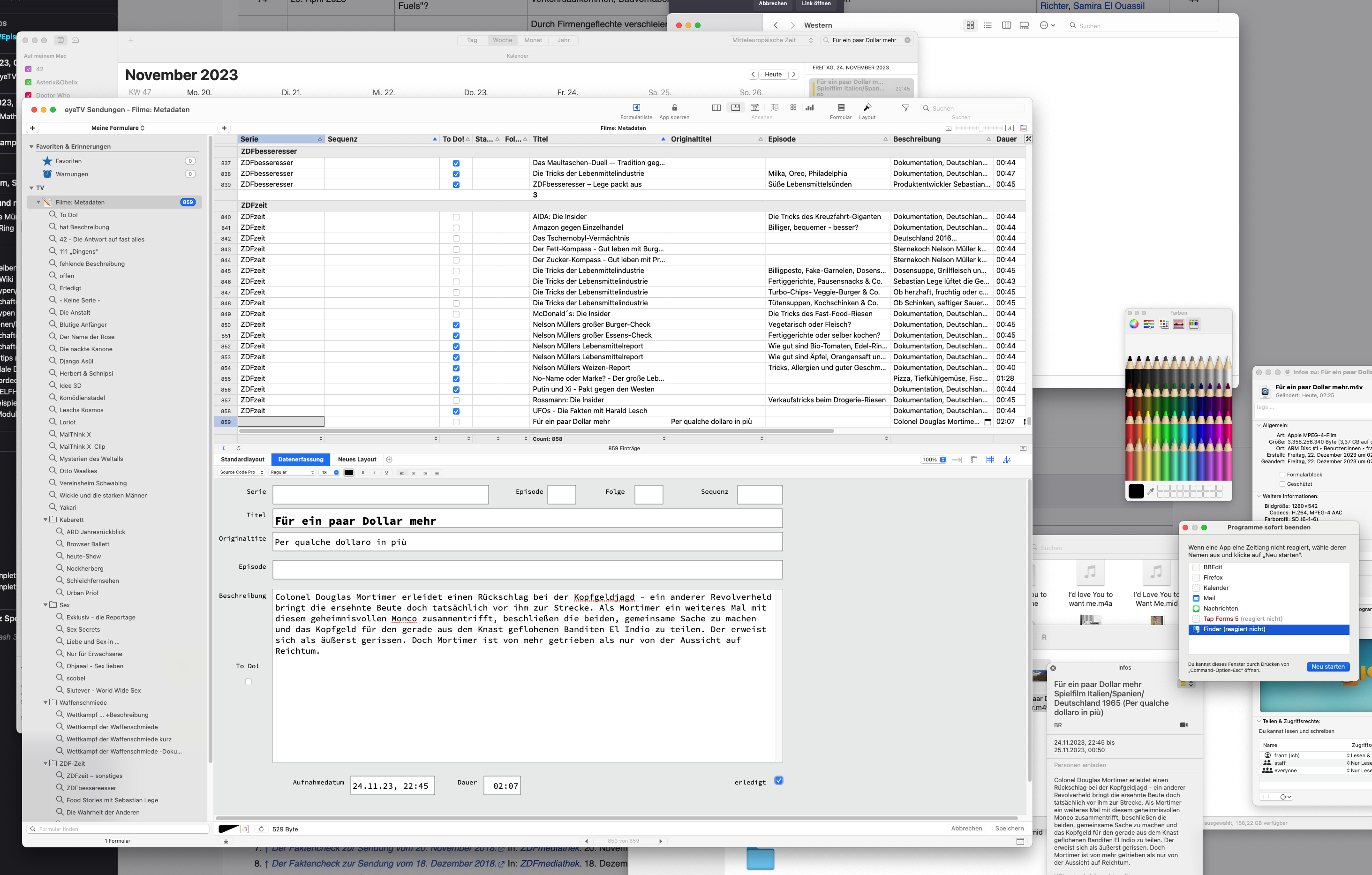Collapse the Kabarett folder
Image resolution: width=1372 pixels, height=875 pixels.
coord(46,520)
